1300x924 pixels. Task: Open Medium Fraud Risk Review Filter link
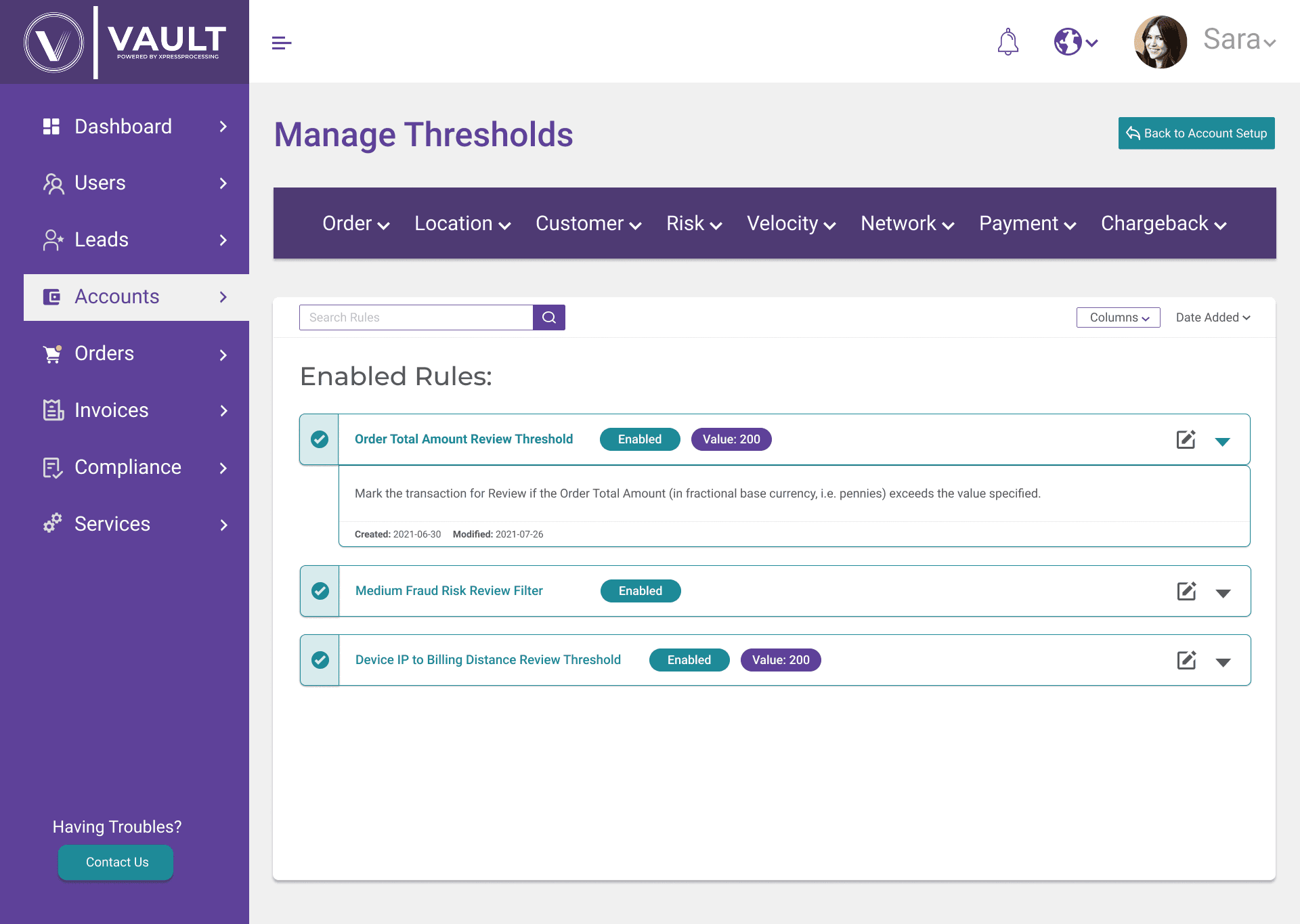449,591
